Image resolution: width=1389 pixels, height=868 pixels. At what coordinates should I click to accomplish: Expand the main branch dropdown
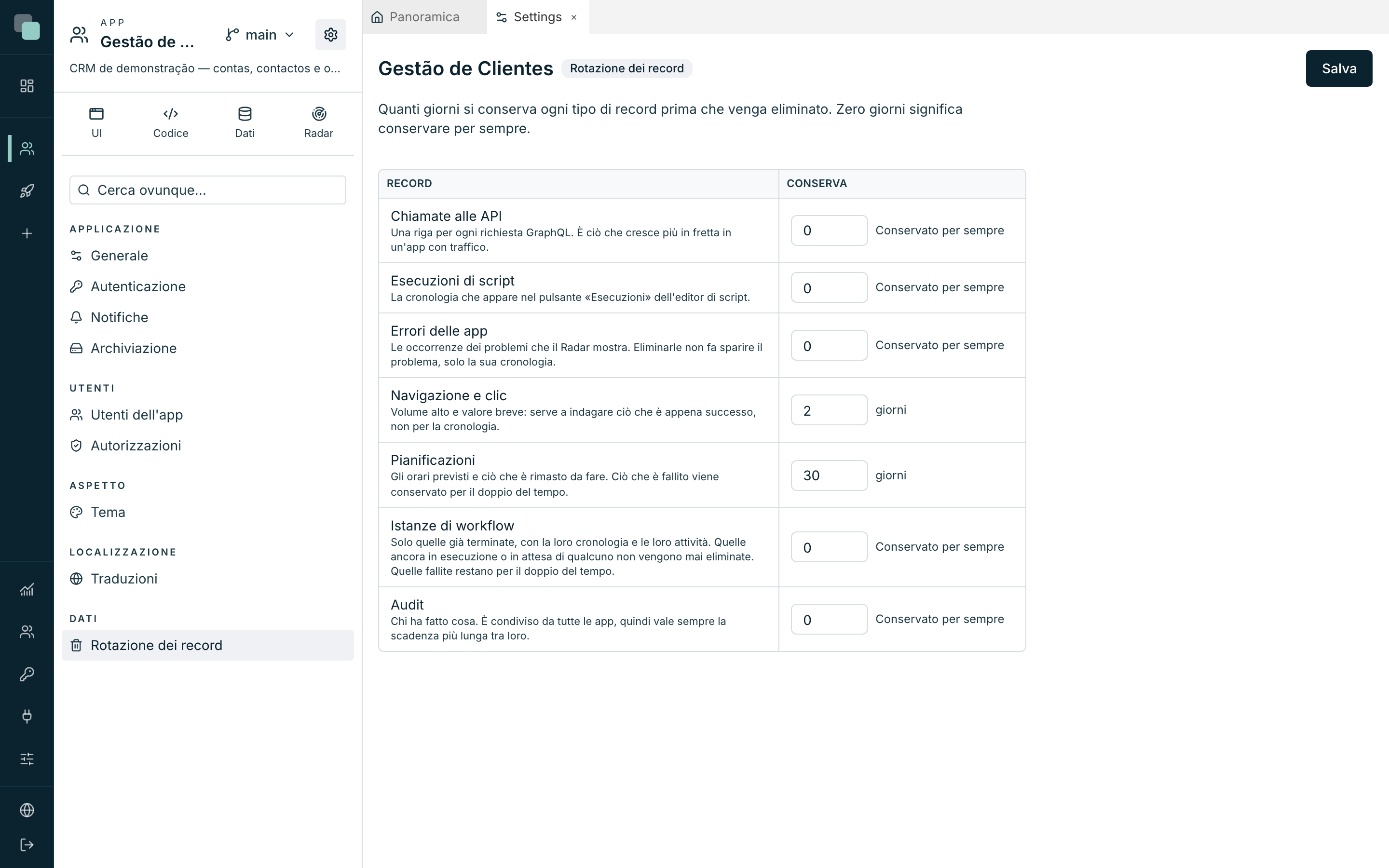[x=260, y=35]
